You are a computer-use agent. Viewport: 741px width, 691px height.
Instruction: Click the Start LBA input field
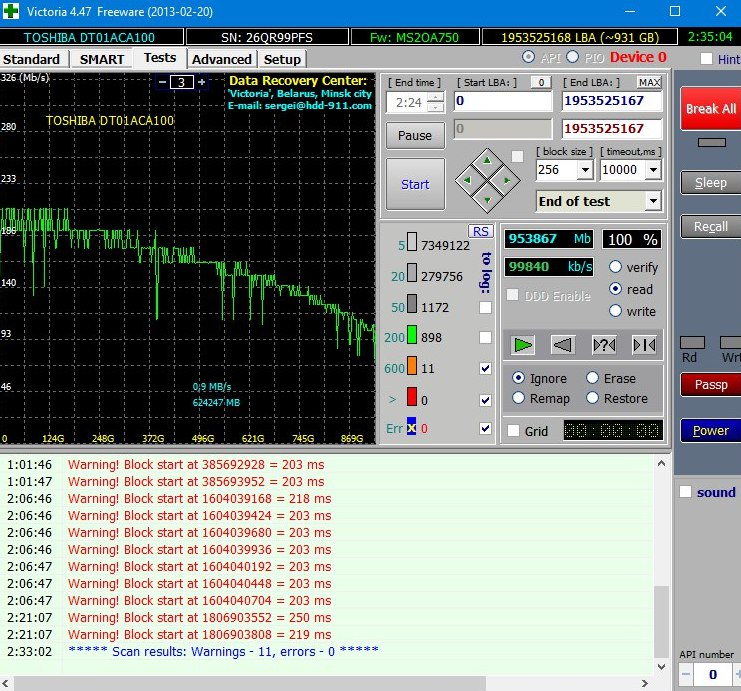pos(503,101)
